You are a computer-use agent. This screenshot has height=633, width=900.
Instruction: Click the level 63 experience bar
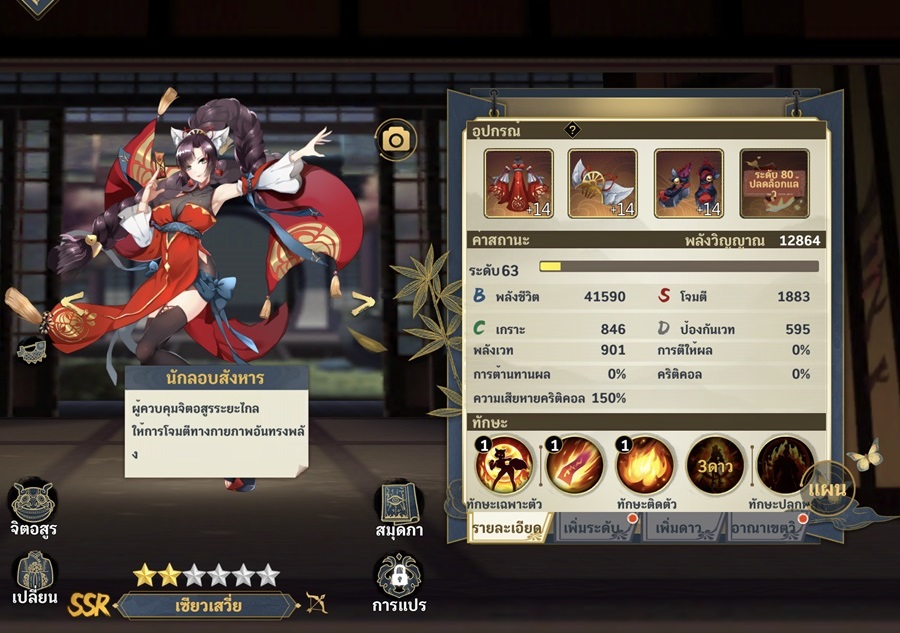click(x=678, y=266)
